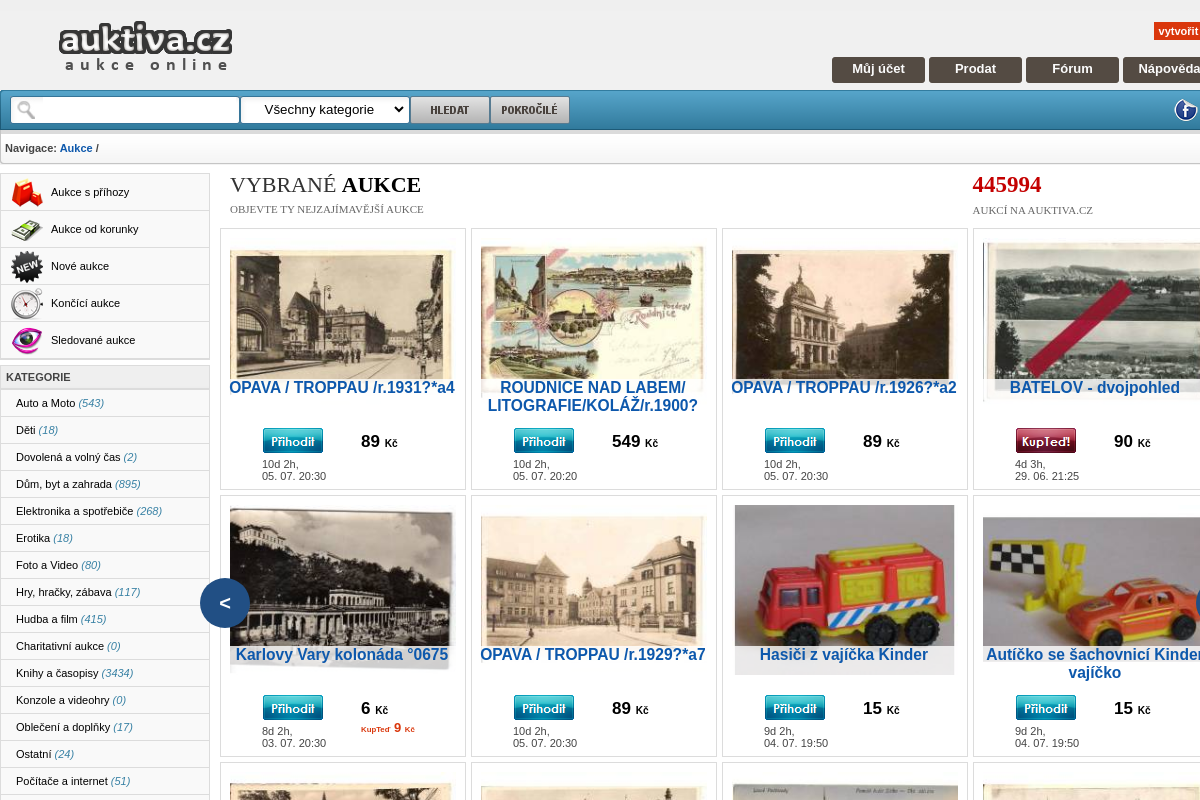The image size is (1200, 800).
Task: Open Aukce s příhozy link
Action: (90, 192)
